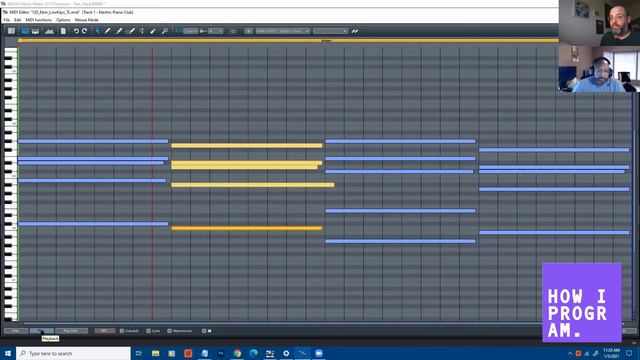Open the notification center icon

pyautogui.click(x=629, y=353)
